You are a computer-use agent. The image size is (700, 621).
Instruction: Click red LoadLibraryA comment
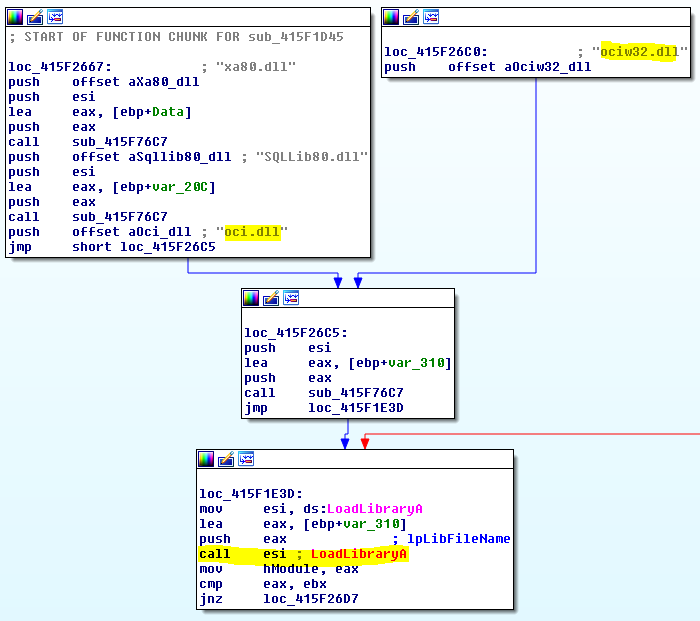(x=359, y=554)
